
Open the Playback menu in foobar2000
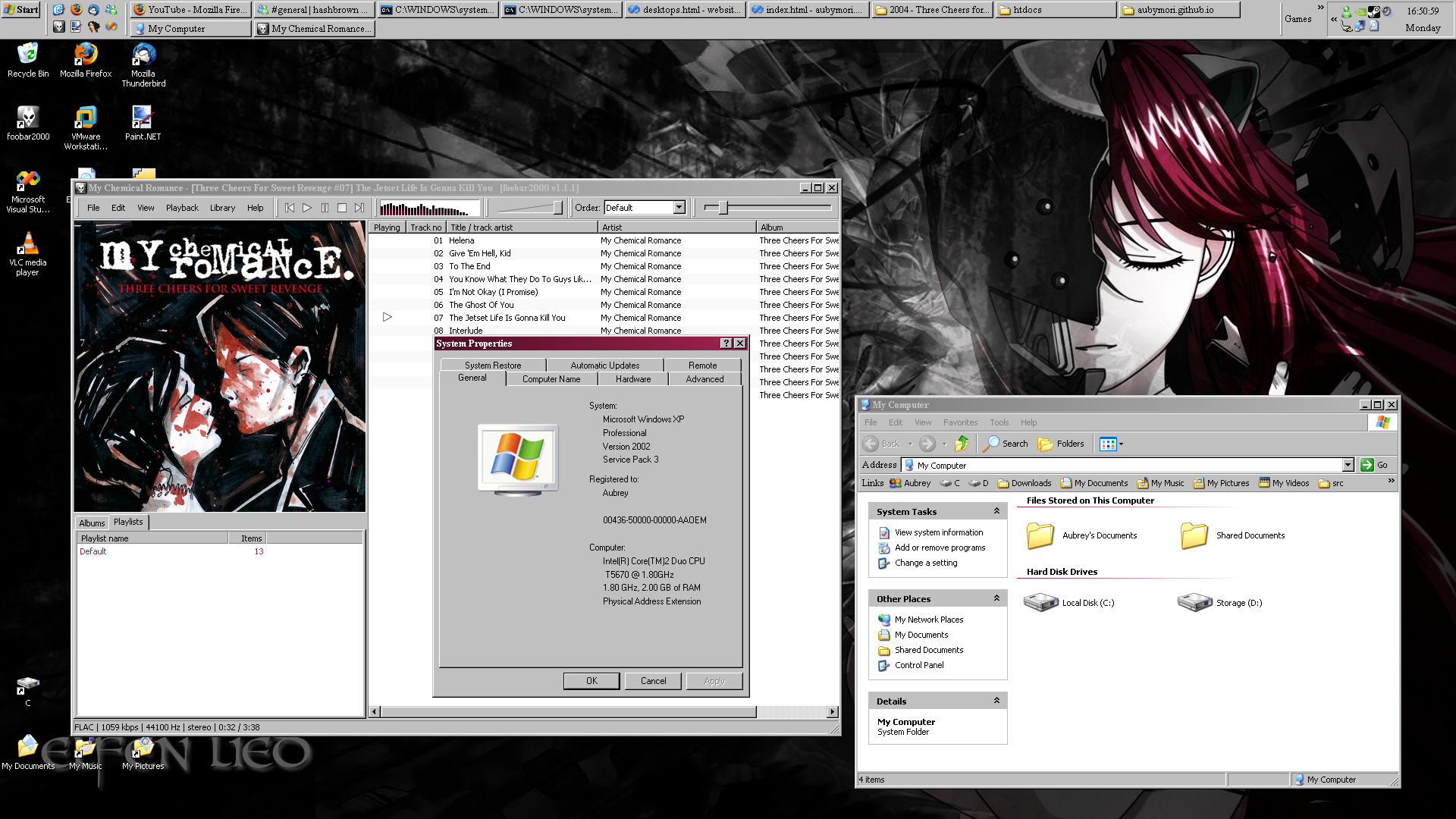(x=182, y=208)
